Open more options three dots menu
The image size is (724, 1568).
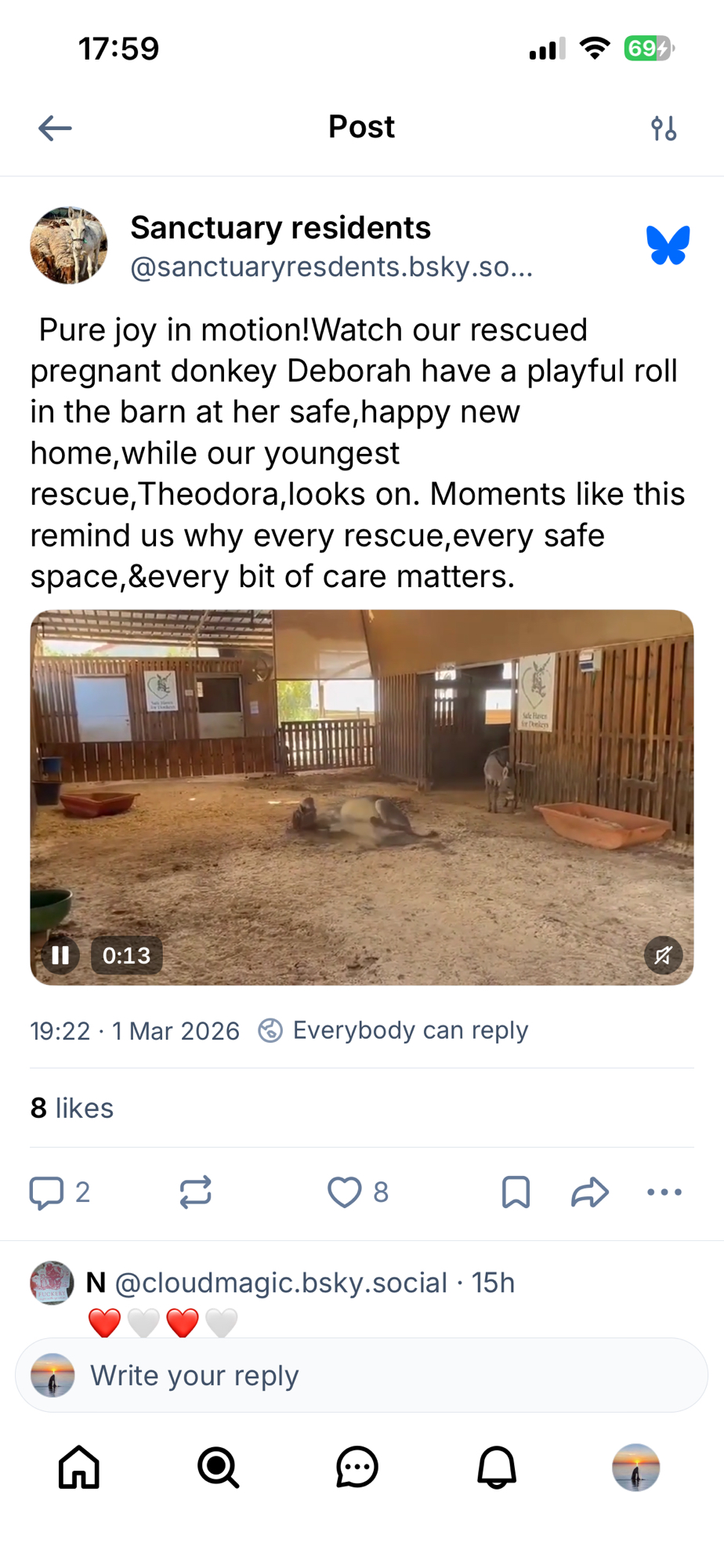(x=664, y=1192)
